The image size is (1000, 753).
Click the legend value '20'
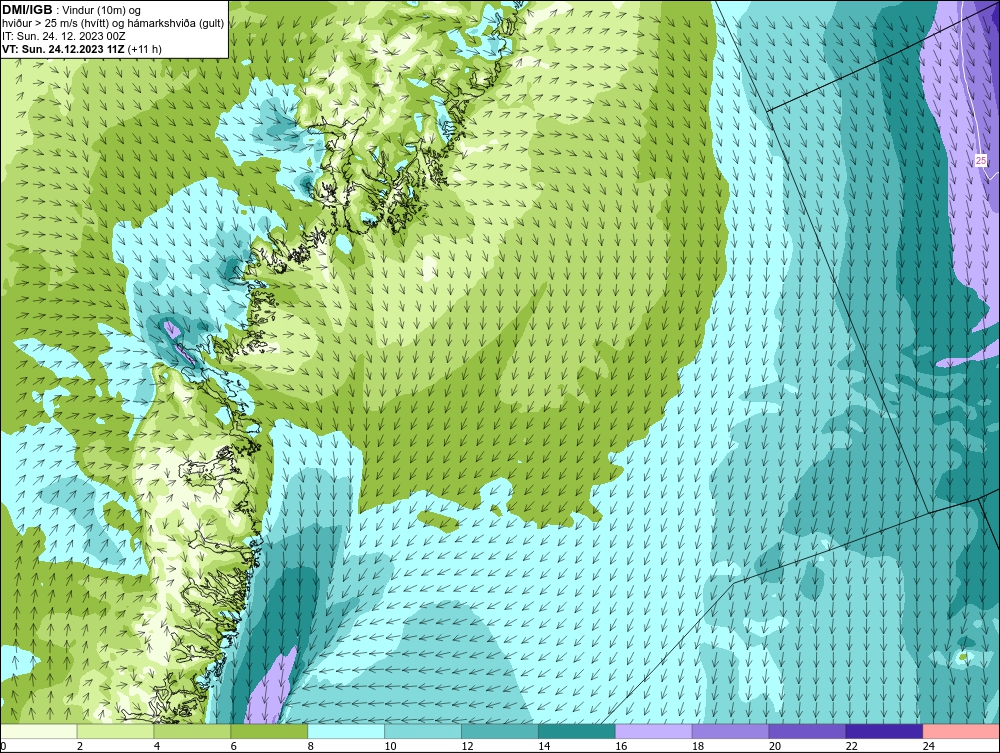[775, 746]
